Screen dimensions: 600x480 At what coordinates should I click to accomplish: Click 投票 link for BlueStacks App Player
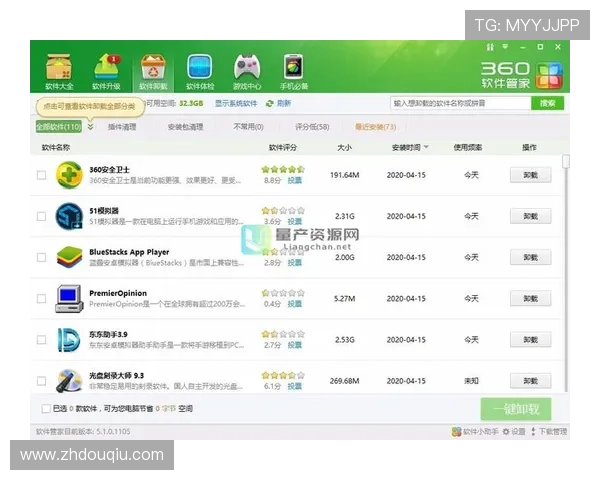click(x=295, y=263)
